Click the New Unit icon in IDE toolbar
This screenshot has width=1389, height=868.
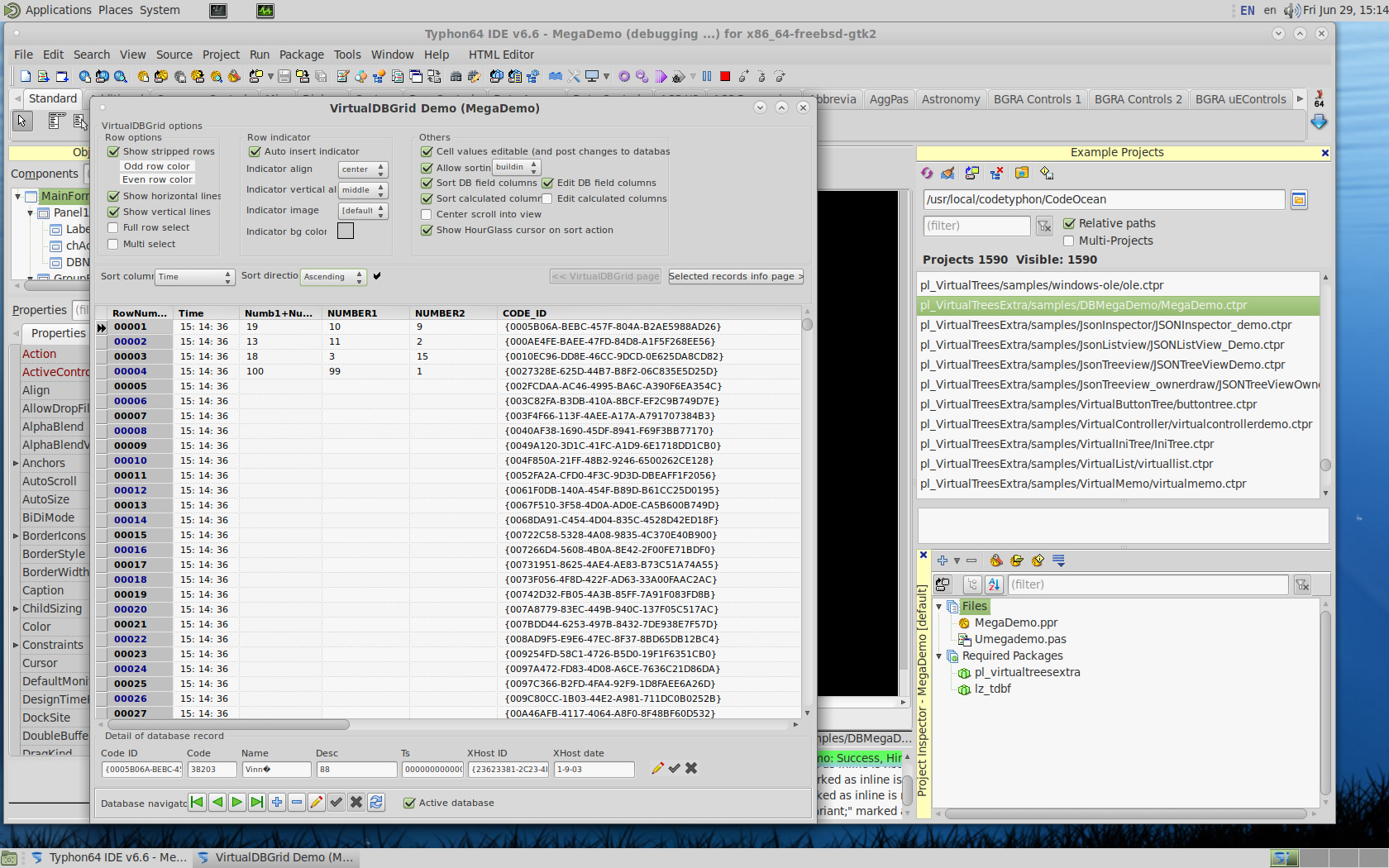pos(44,76)
